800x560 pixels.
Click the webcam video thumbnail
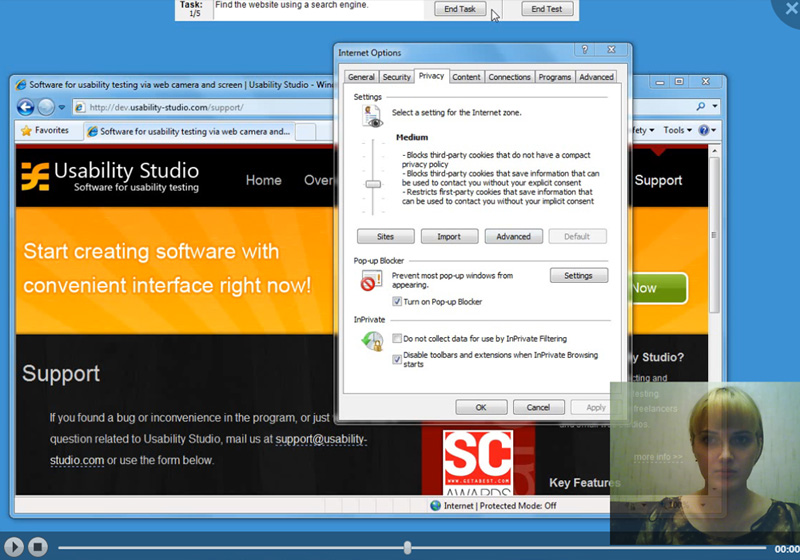[705, 463]
